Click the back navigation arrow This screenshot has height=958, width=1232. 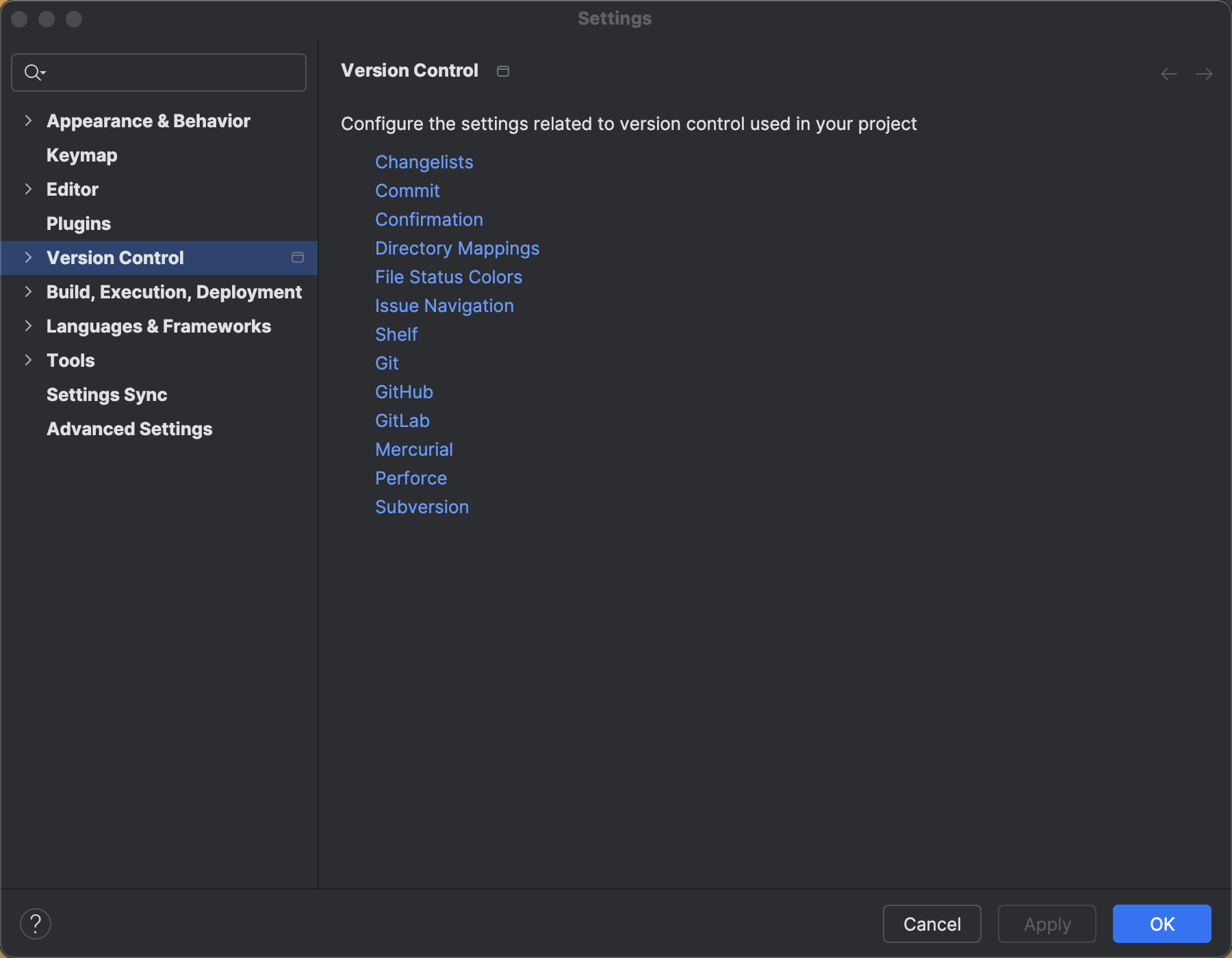(1169, 74)
